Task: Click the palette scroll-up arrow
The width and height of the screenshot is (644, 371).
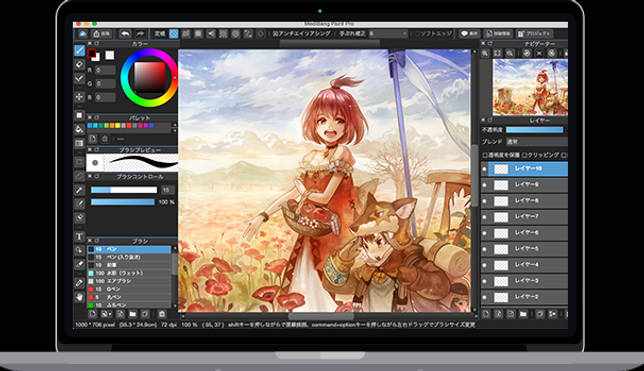Action: coord(175,124)
